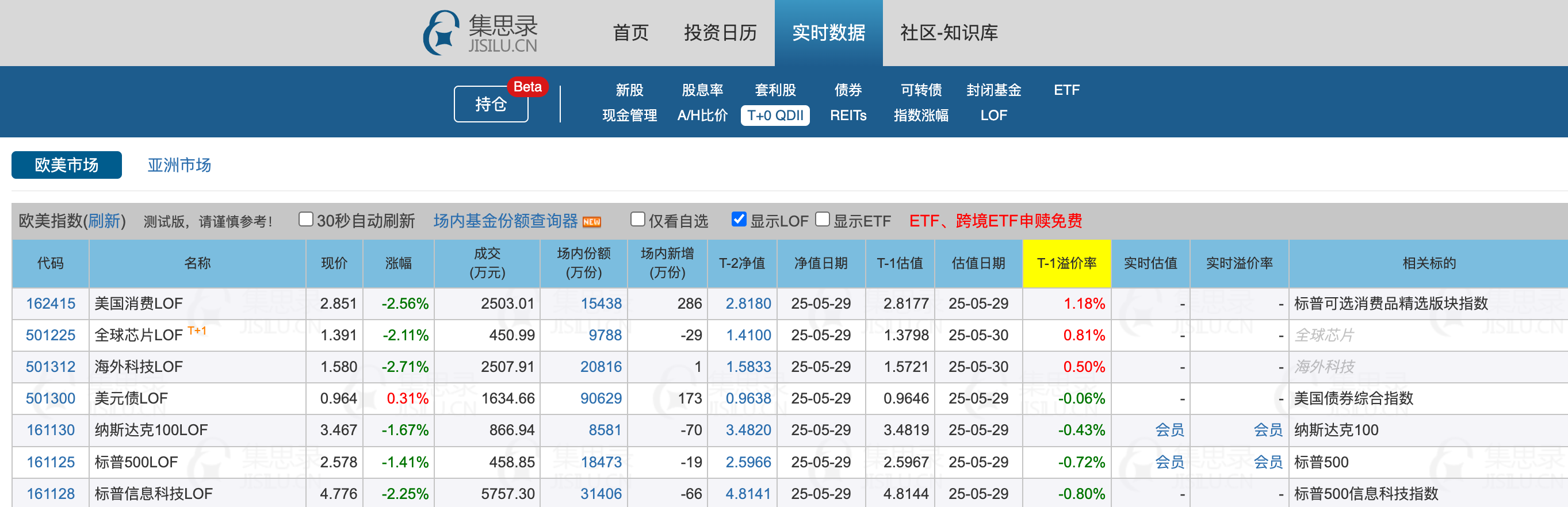Sort by T-2净值 column header

[741, 263]
